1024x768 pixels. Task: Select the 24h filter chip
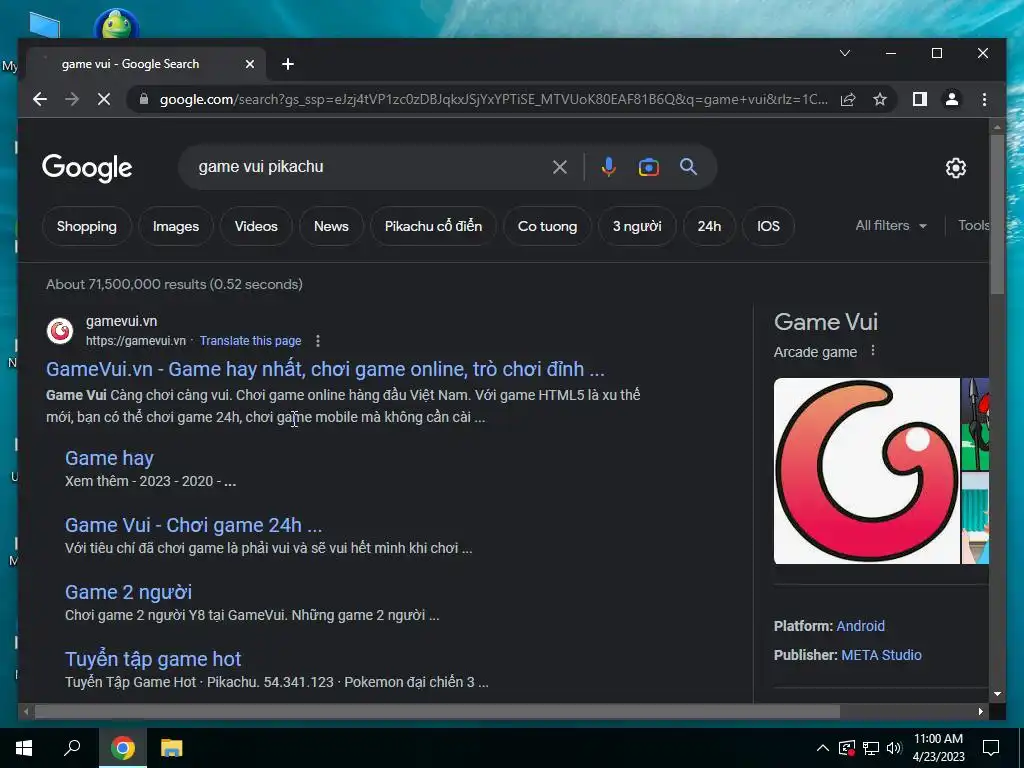709,226
